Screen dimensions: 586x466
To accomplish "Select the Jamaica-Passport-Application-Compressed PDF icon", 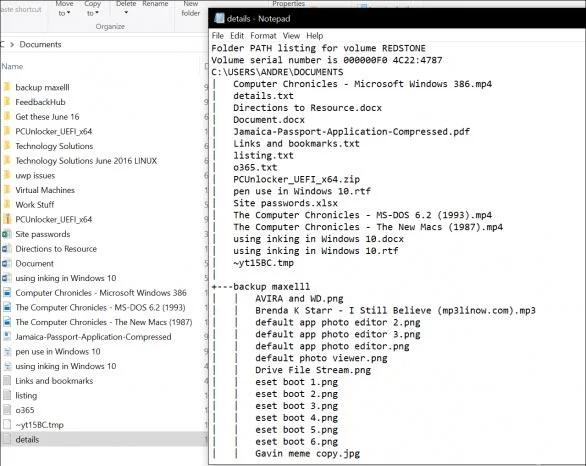I will (x=7, y=337).
